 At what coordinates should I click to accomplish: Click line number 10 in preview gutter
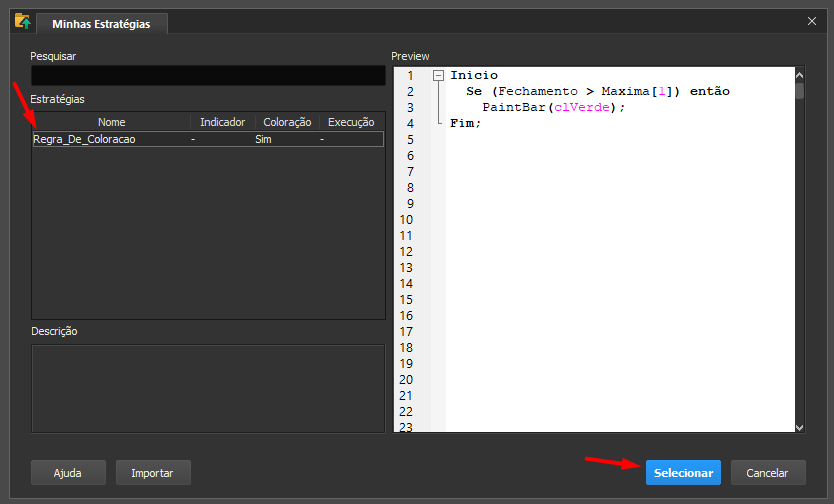pos(406,220)
